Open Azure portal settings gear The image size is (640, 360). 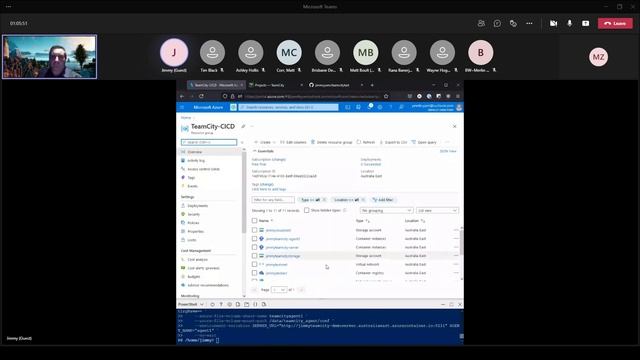point(380,107)
